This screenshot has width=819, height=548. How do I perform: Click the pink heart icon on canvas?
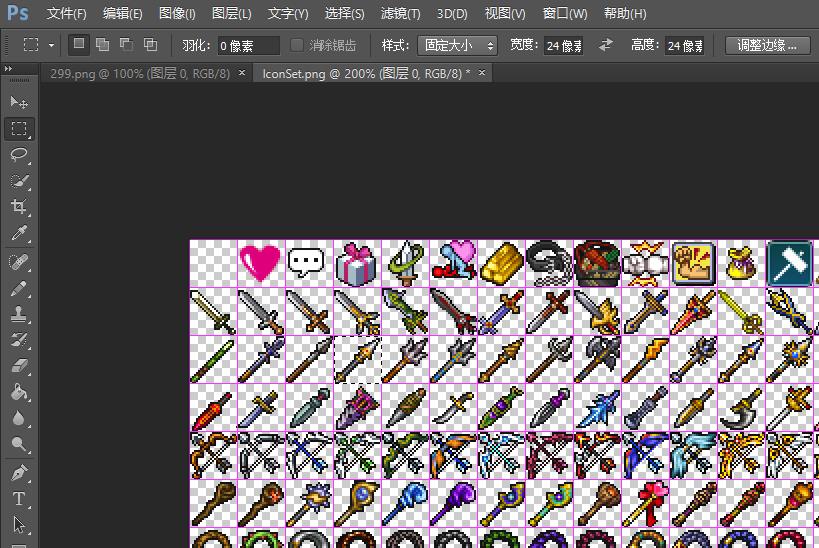click(261, 263)
